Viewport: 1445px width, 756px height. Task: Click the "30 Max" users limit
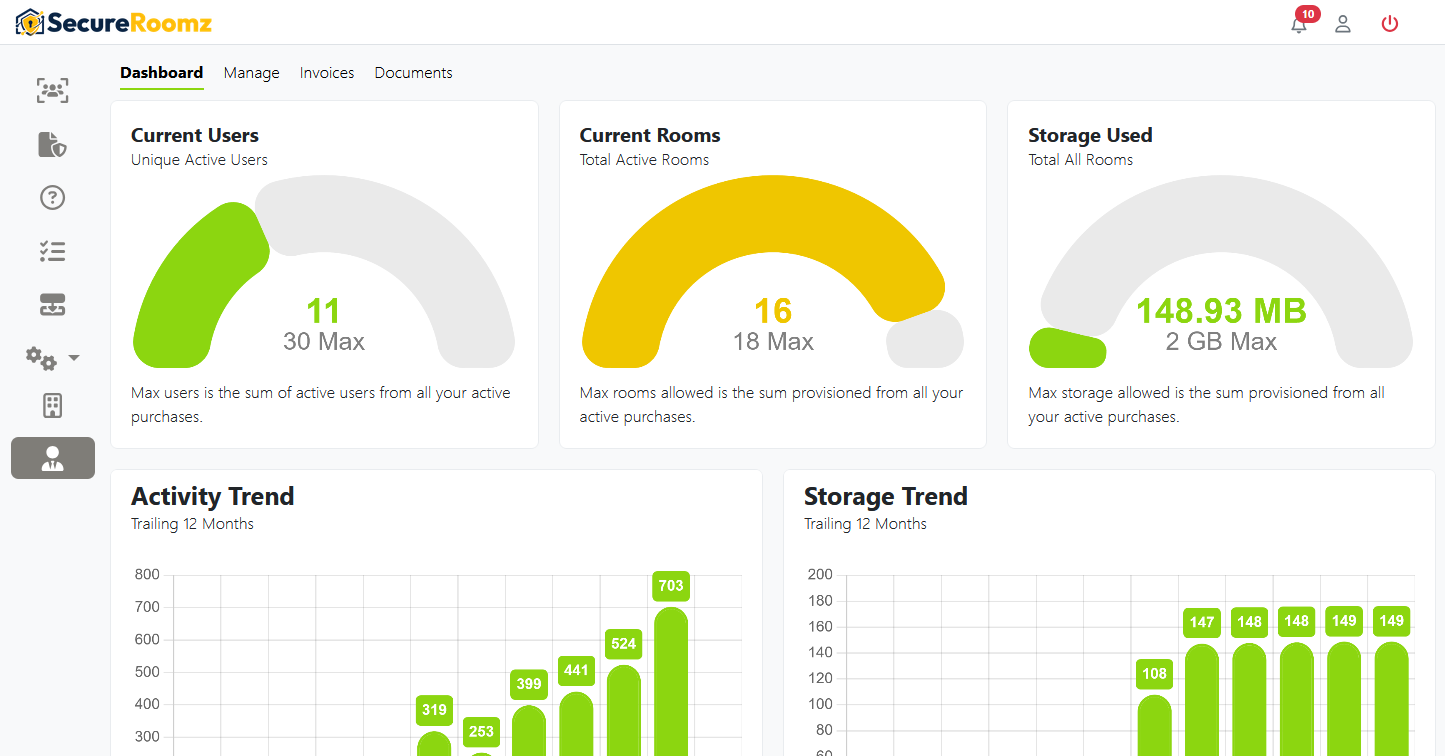(x=324, y=342)
